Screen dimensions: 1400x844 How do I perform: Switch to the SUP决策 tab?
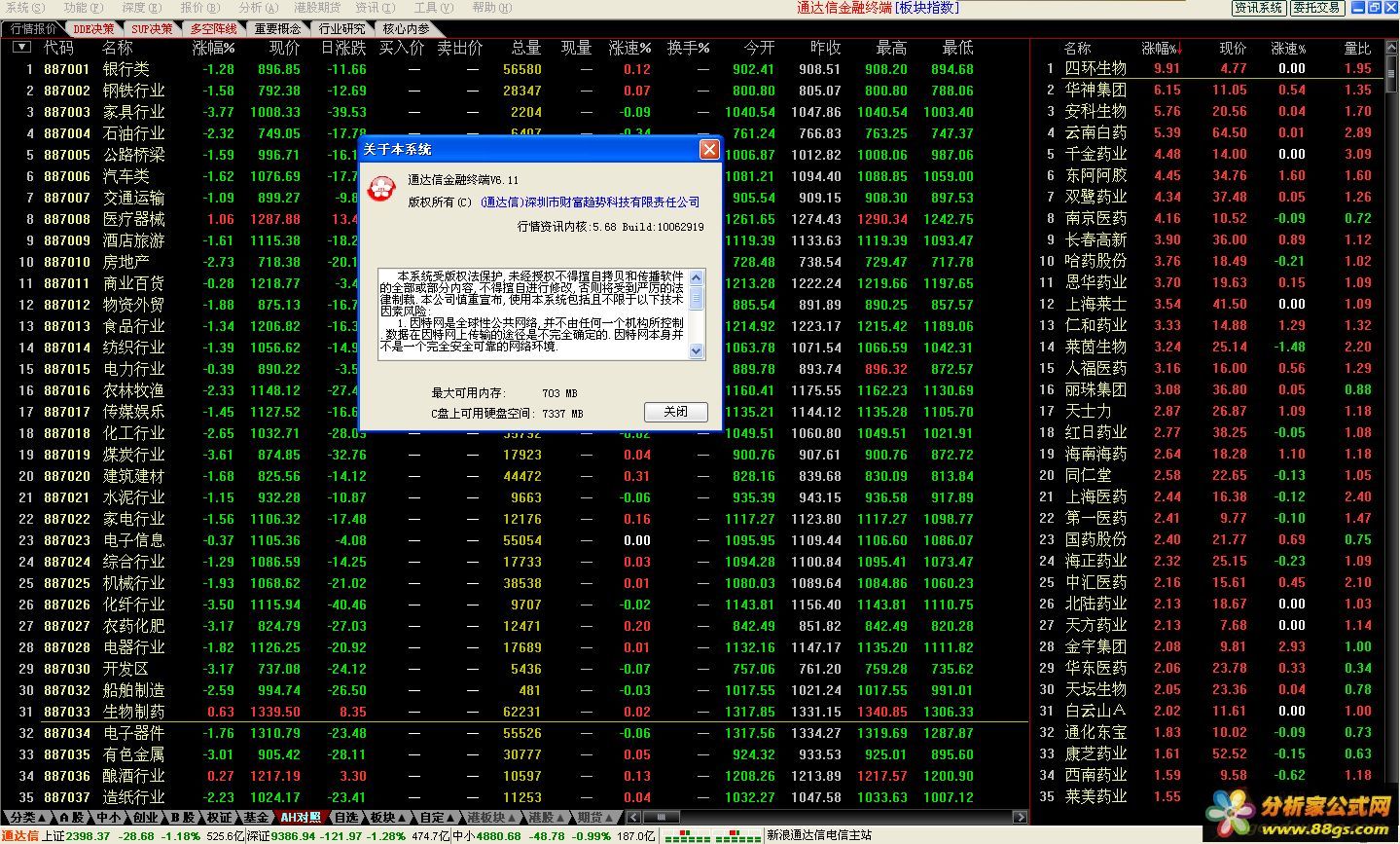[152, 29]
